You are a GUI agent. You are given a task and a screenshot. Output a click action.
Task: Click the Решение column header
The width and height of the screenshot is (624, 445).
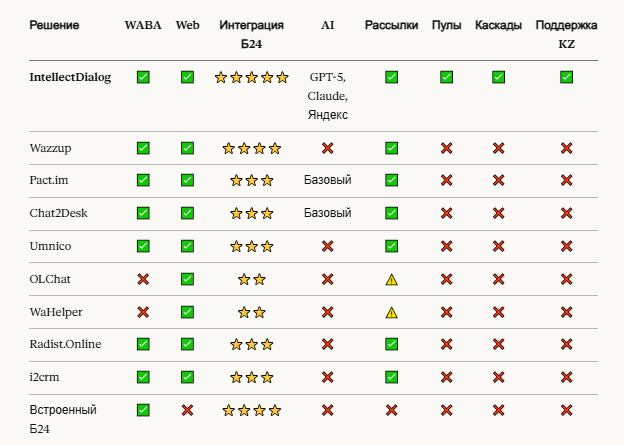coord(54,24)
